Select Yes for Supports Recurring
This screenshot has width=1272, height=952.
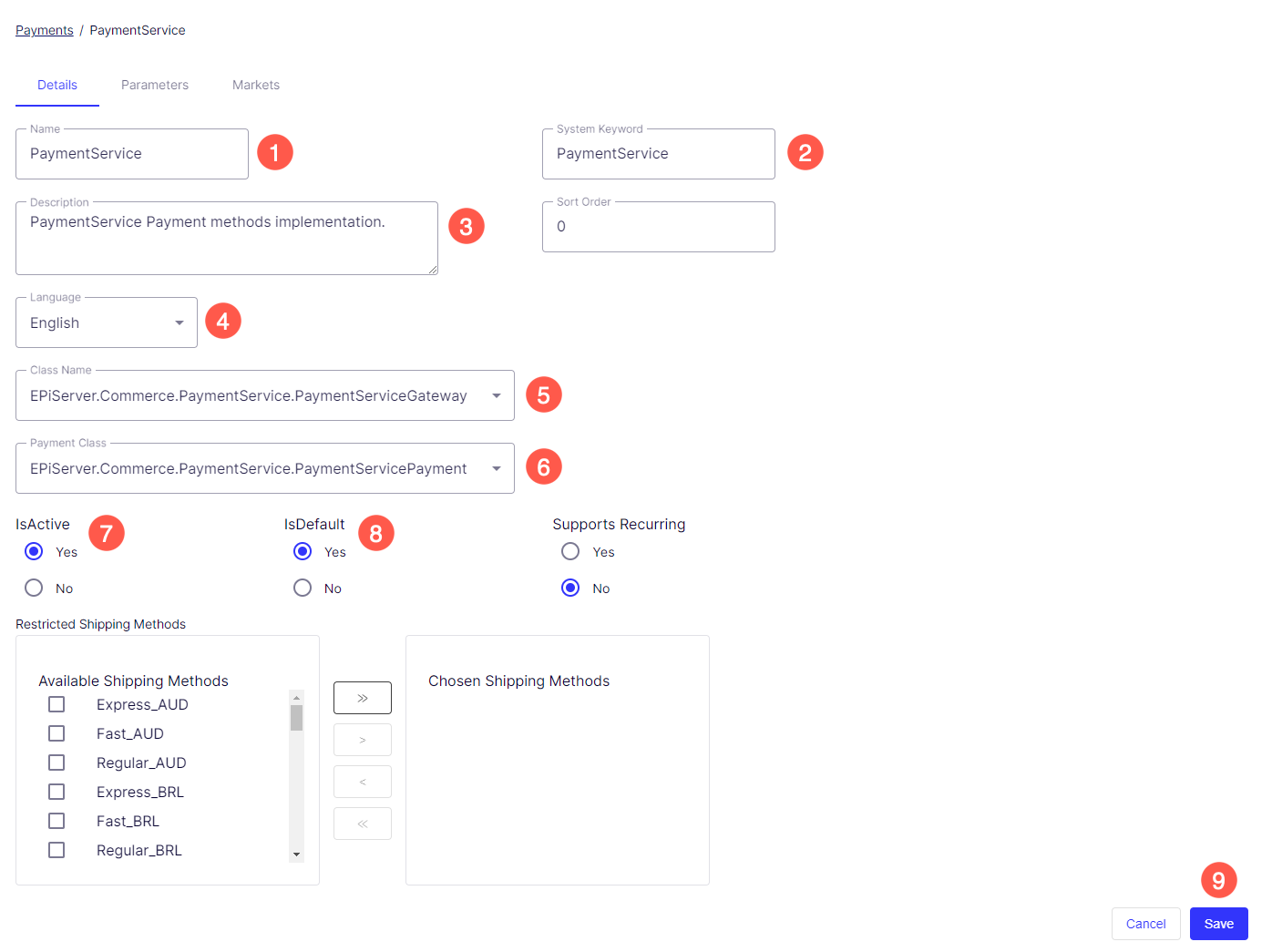(x=570, y=551)
